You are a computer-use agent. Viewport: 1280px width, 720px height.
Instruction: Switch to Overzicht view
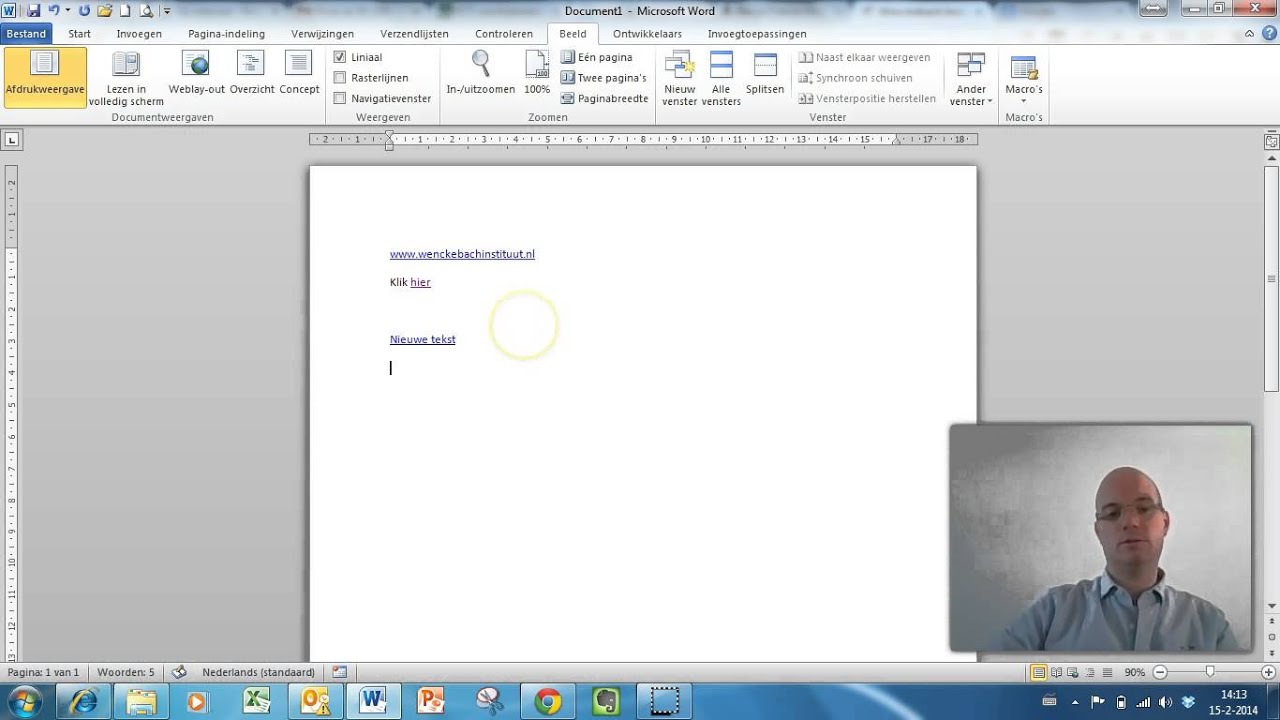pos(252,74)
